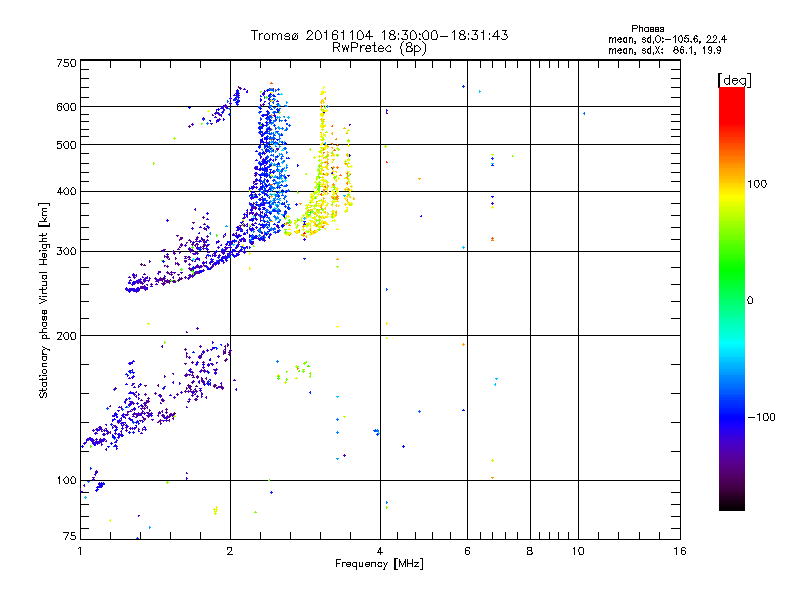This screenshot has width=800, height=600.
Task: Click the 'mean, sd,O:-105.6, 22.4' statistics line
Action: [667, 39]
